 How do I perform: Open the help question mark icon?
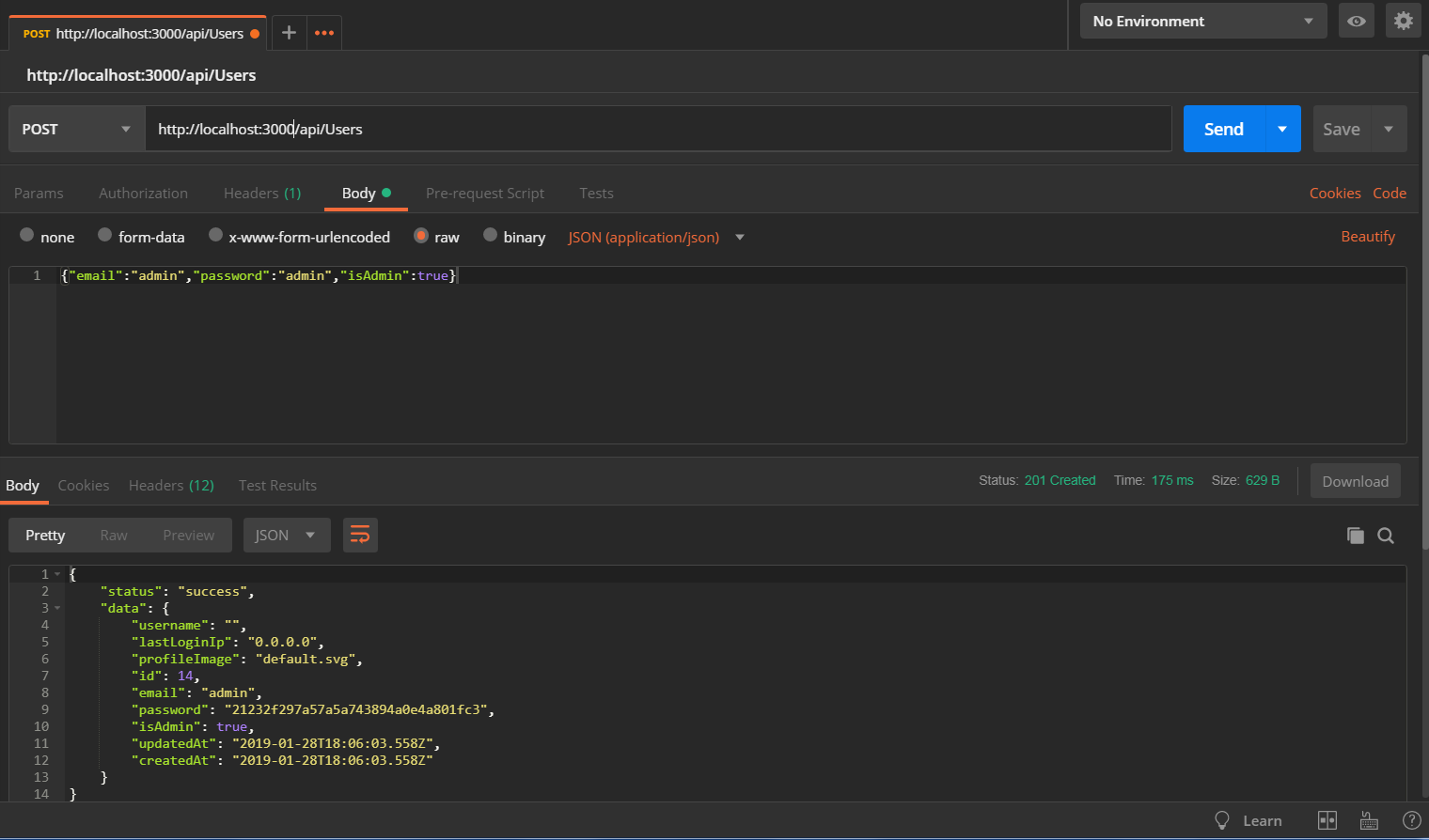coord(1411,820)
